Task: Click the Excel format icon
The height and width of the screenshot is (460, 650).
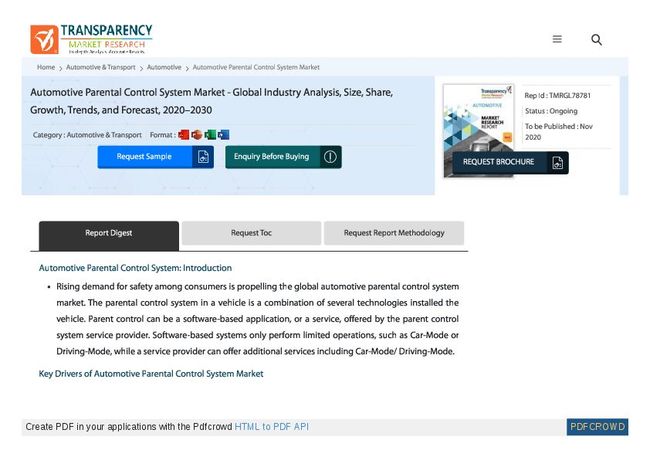Action: tap(210, 135)
